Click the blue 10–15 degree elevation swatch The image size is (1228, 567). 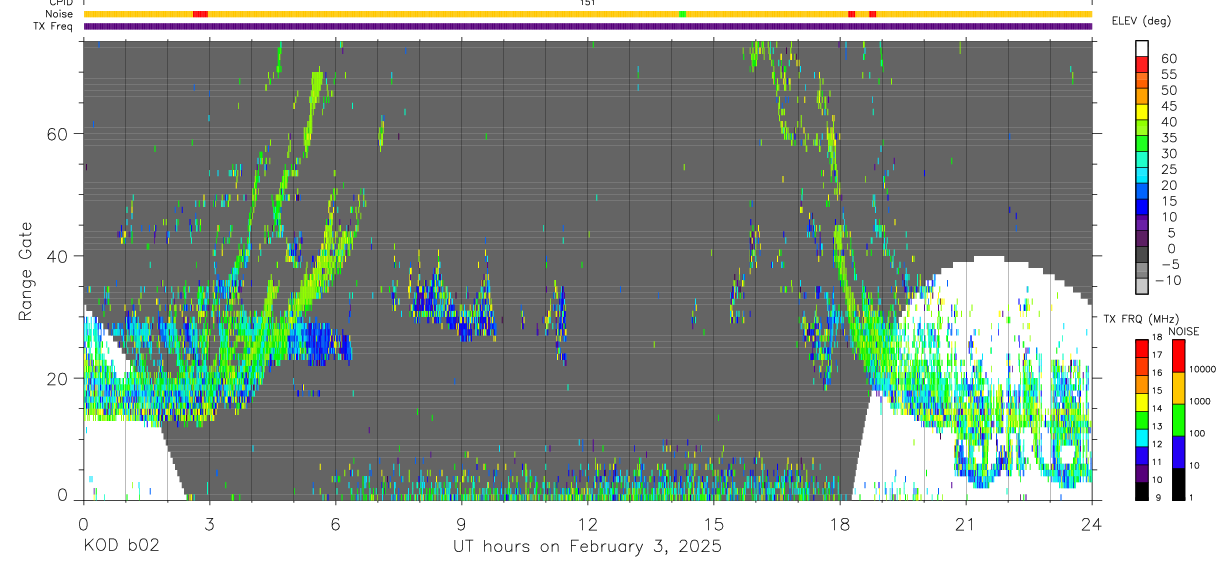pos(1142,208)
